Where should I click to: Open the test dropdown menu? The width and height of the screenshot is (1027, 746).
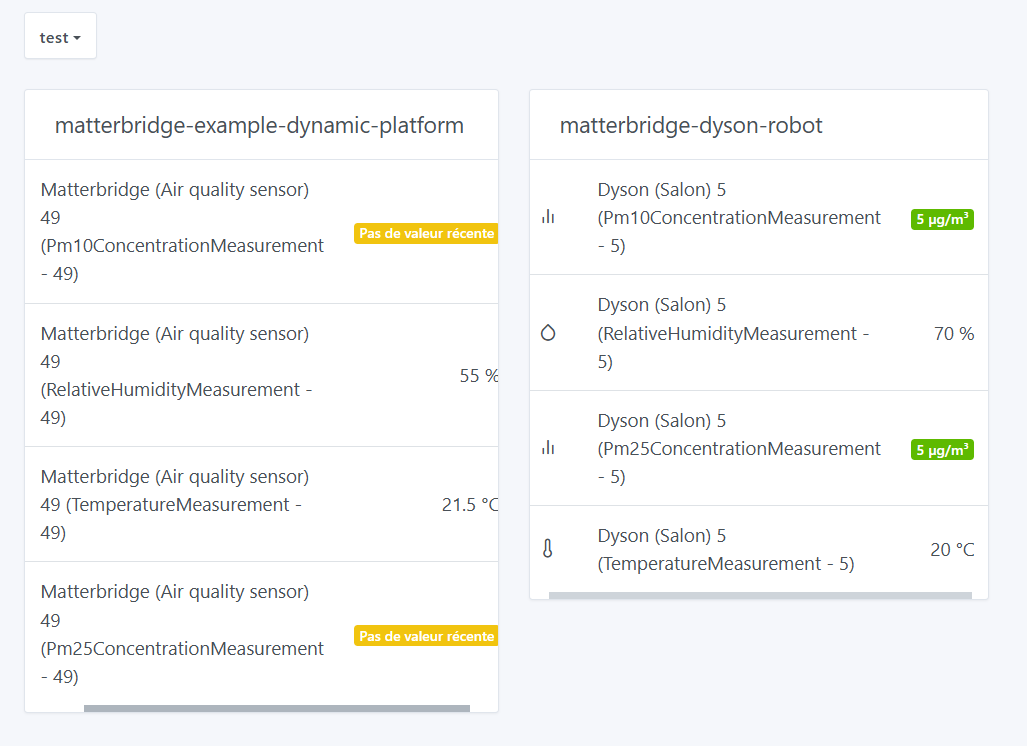pos(60,37)
